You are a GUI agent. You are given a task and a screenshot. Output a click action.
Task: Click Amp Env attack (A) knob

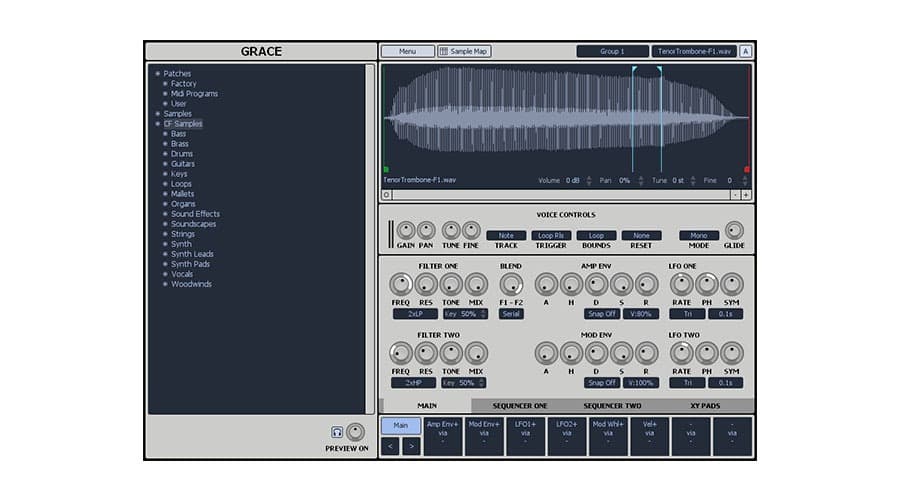coord(546,284)
